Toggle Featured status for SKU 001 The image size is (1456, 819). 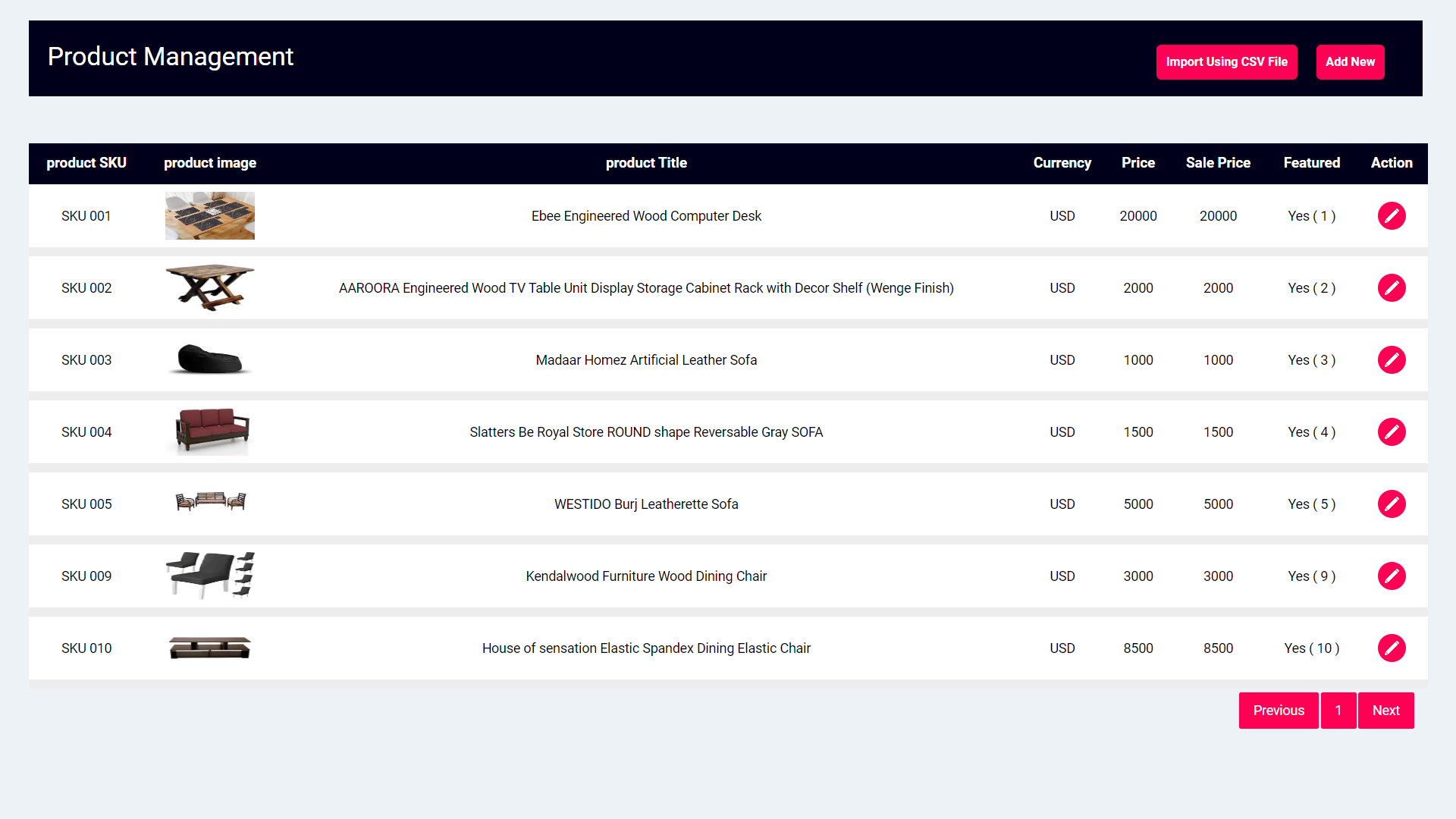pos(1311,215)
